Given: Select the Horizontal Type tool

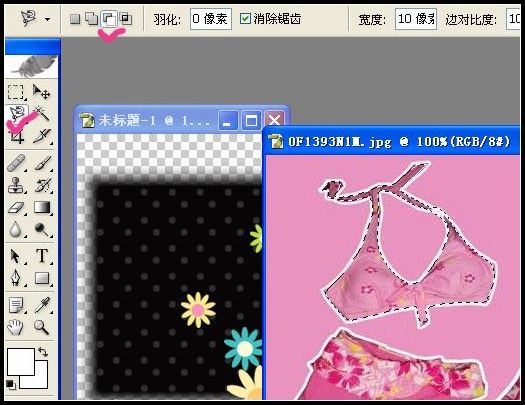Looking at the screenshot, I should pyautogui.click(x=42, y=256).
